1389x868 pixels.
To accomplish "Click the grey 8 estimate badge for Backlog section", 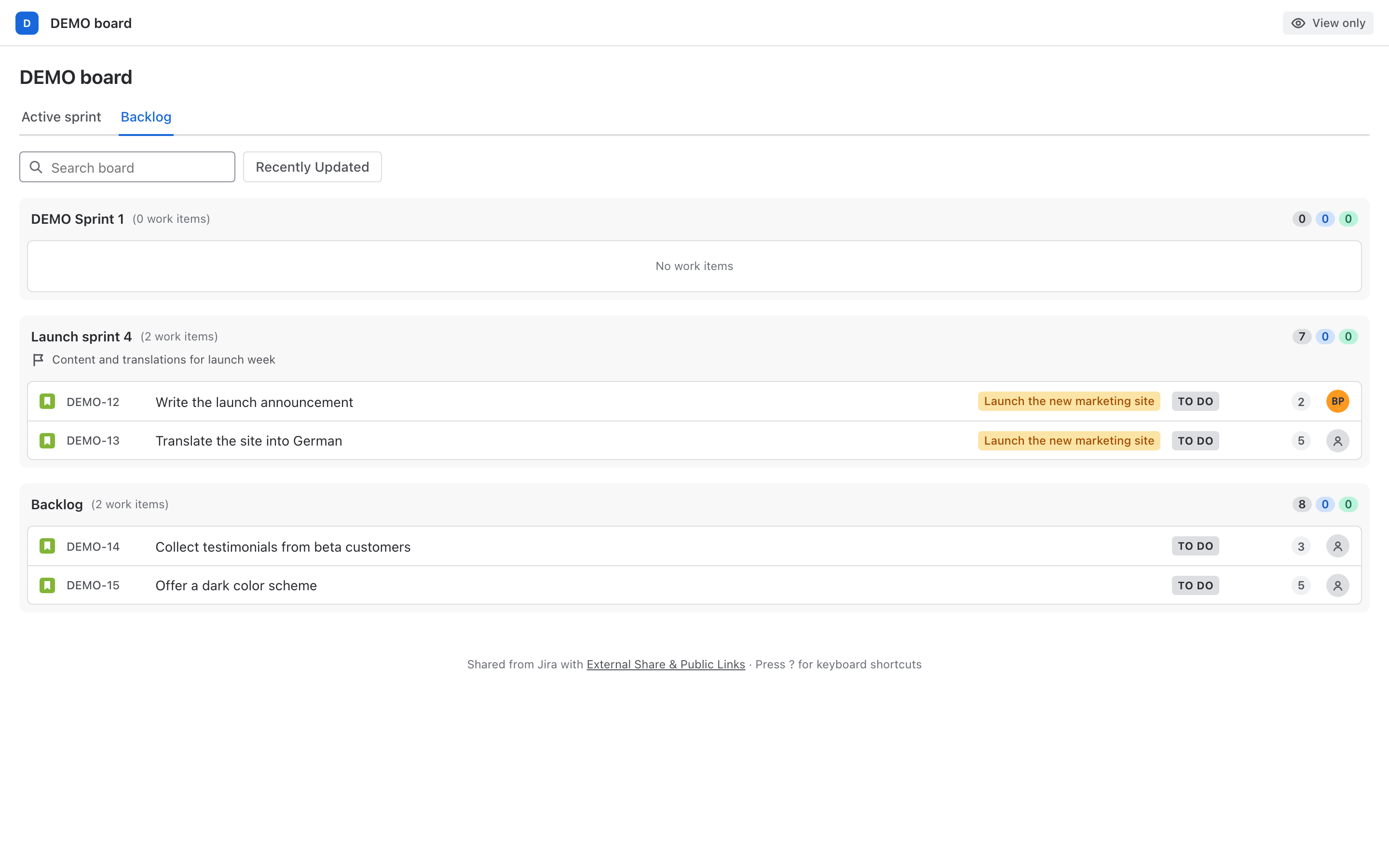I will [x=1301, y=504].
